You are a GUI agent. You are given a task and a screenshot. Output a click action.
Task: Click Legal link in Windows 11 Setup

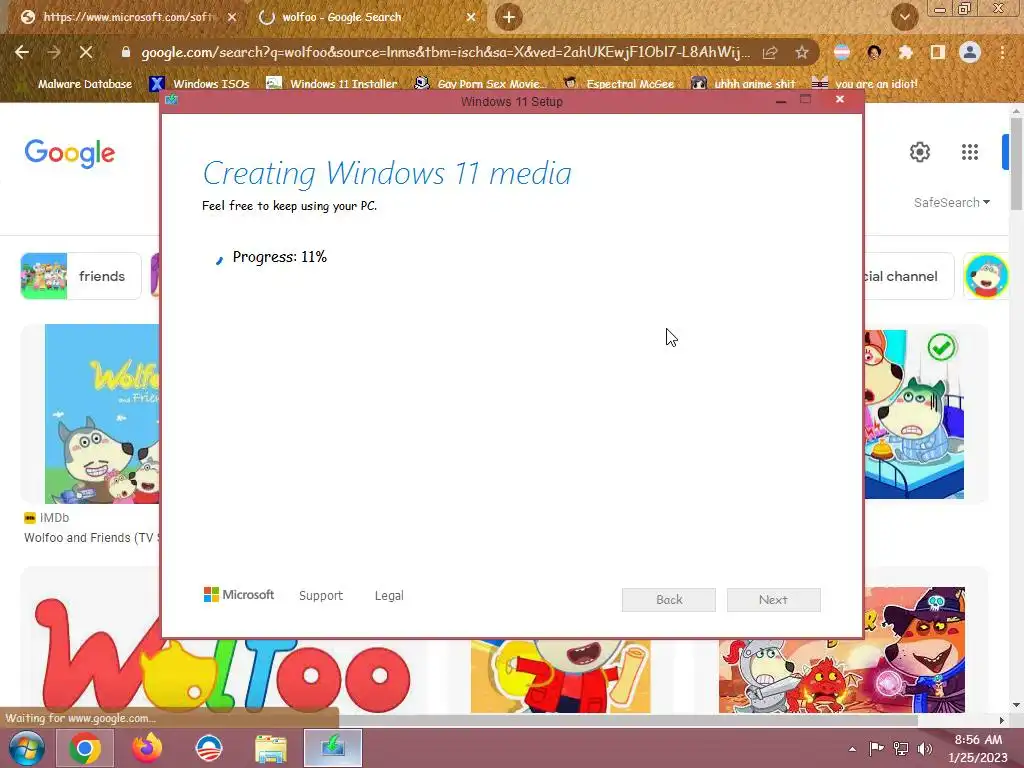pos(389,596)
